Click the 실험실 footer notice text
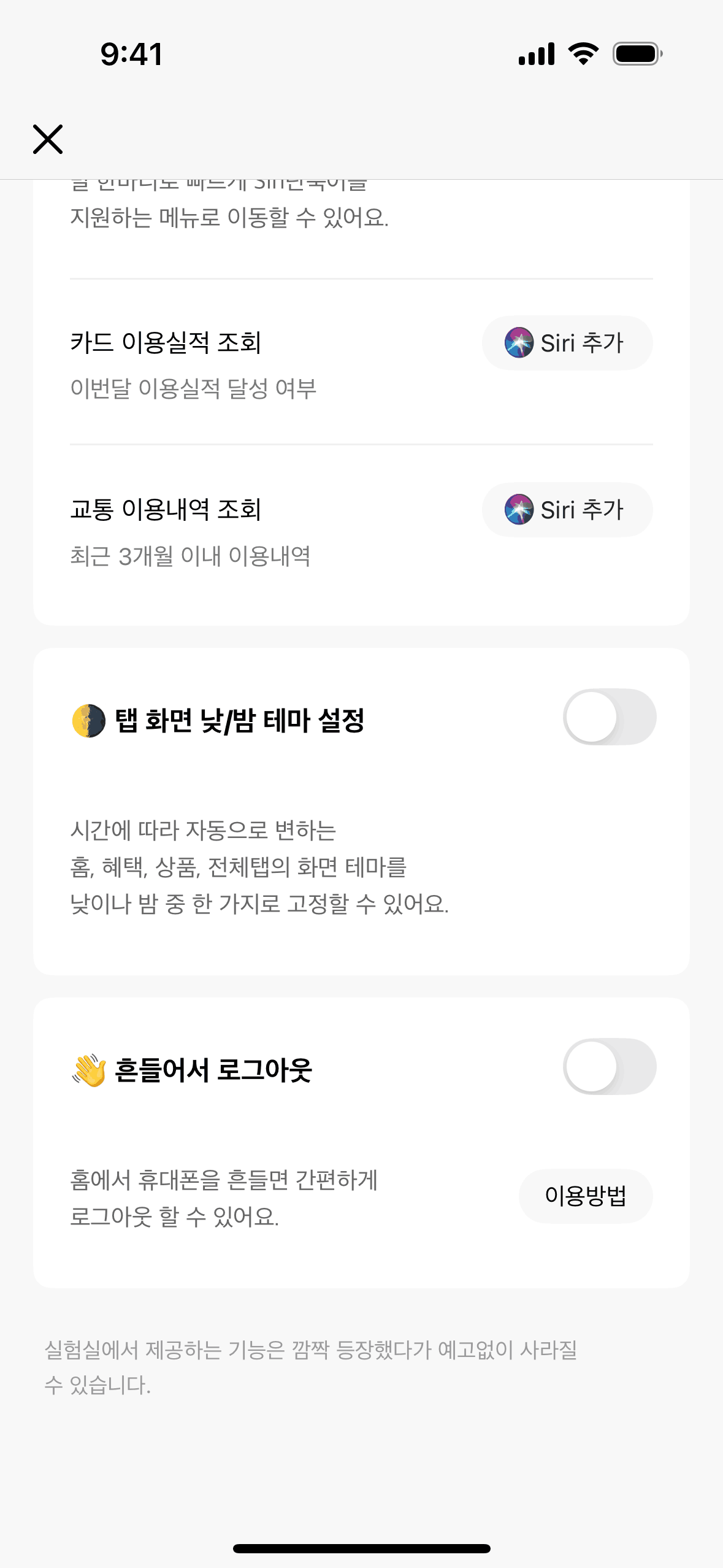723x1568 pixels. point(310,1367)
